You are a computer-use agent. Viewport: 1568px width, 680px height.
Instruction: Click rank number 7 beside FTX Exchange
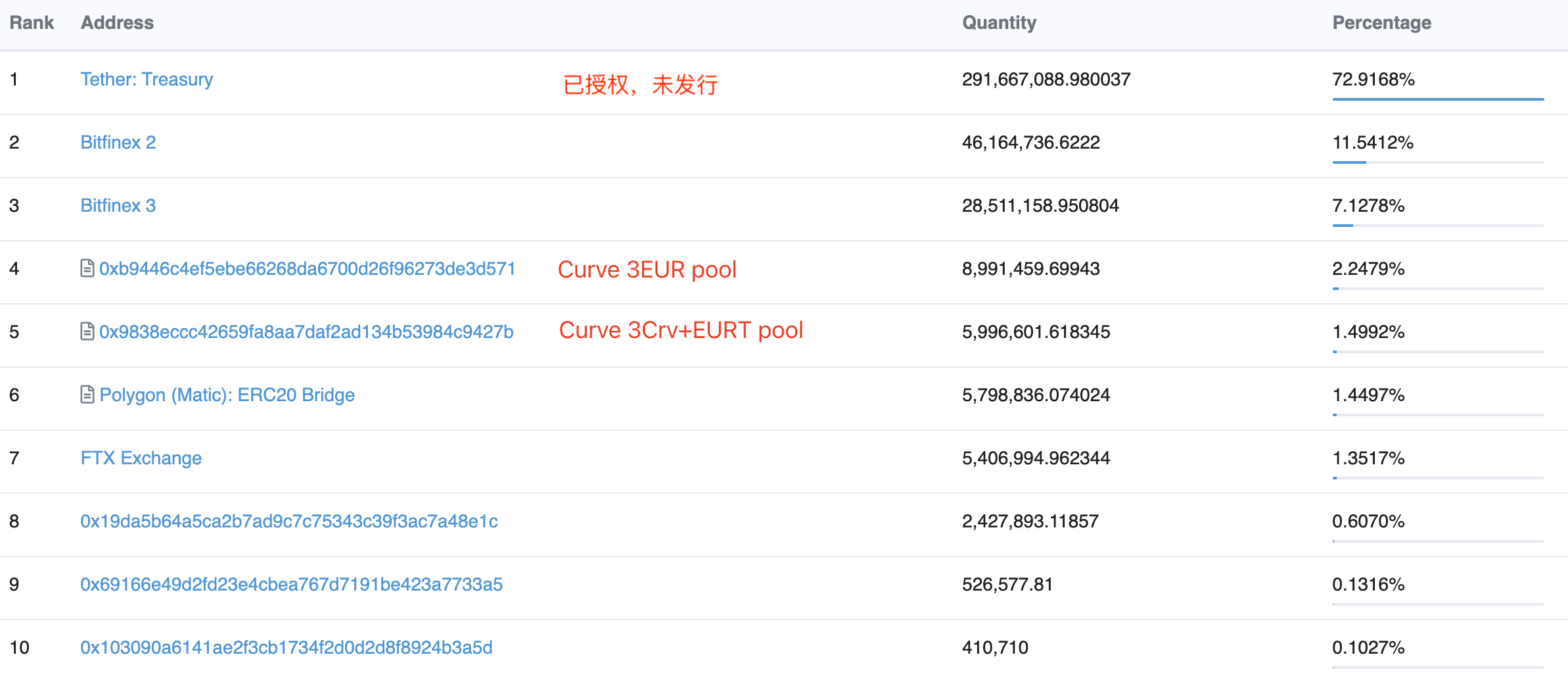tap(14, 458)
